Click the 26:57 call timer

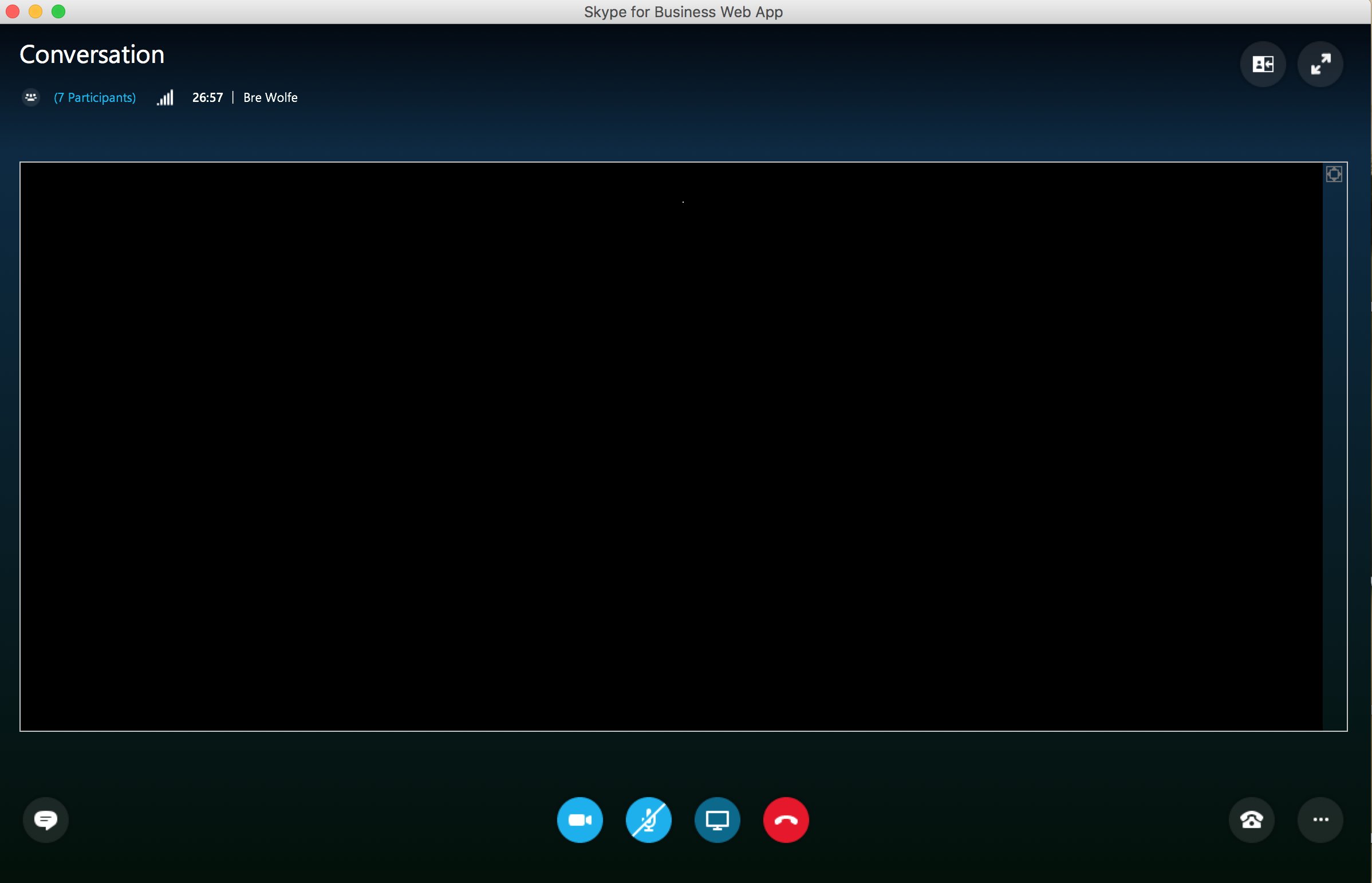207,97
